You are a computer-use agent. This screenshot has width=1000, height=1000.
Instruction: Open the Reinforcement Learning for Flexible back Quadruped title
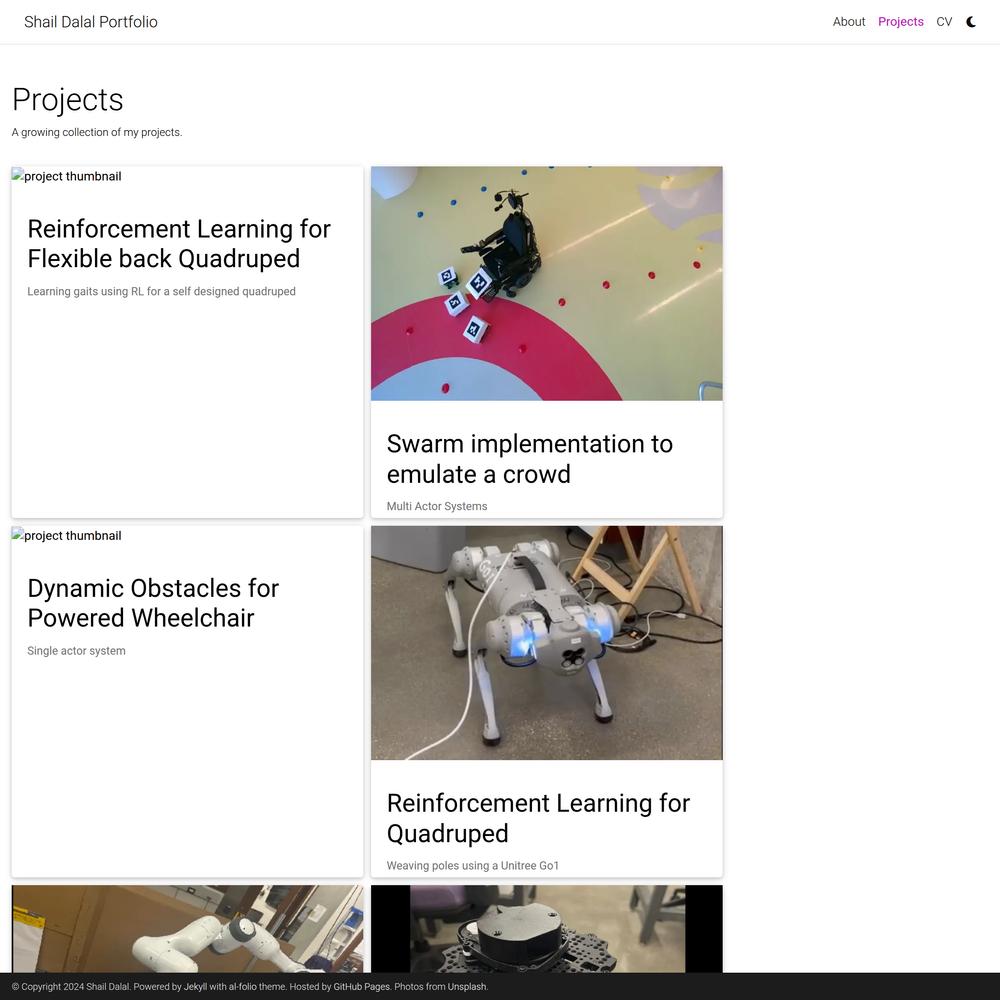179,244
